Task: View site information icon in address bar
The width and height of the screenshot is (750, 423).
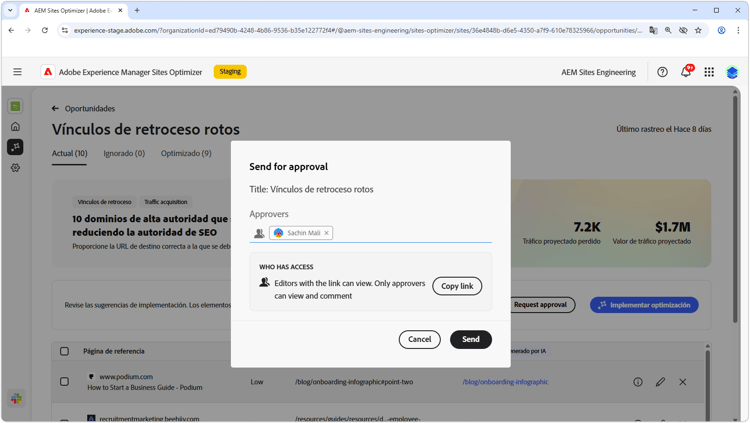Action: pyautogui.click(x=65, y=30)
